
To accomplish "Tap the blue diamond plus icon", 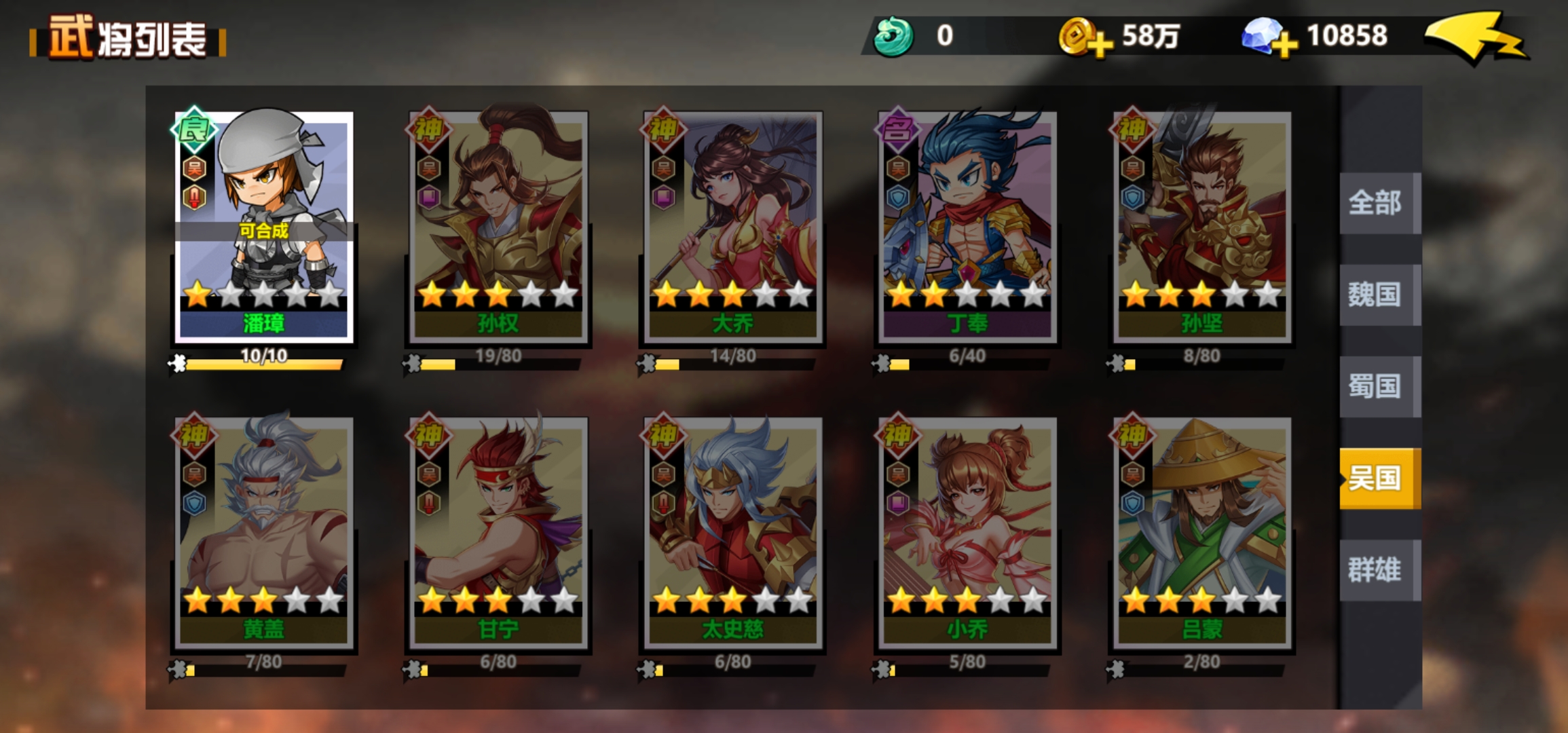I will click(1269, 38).
